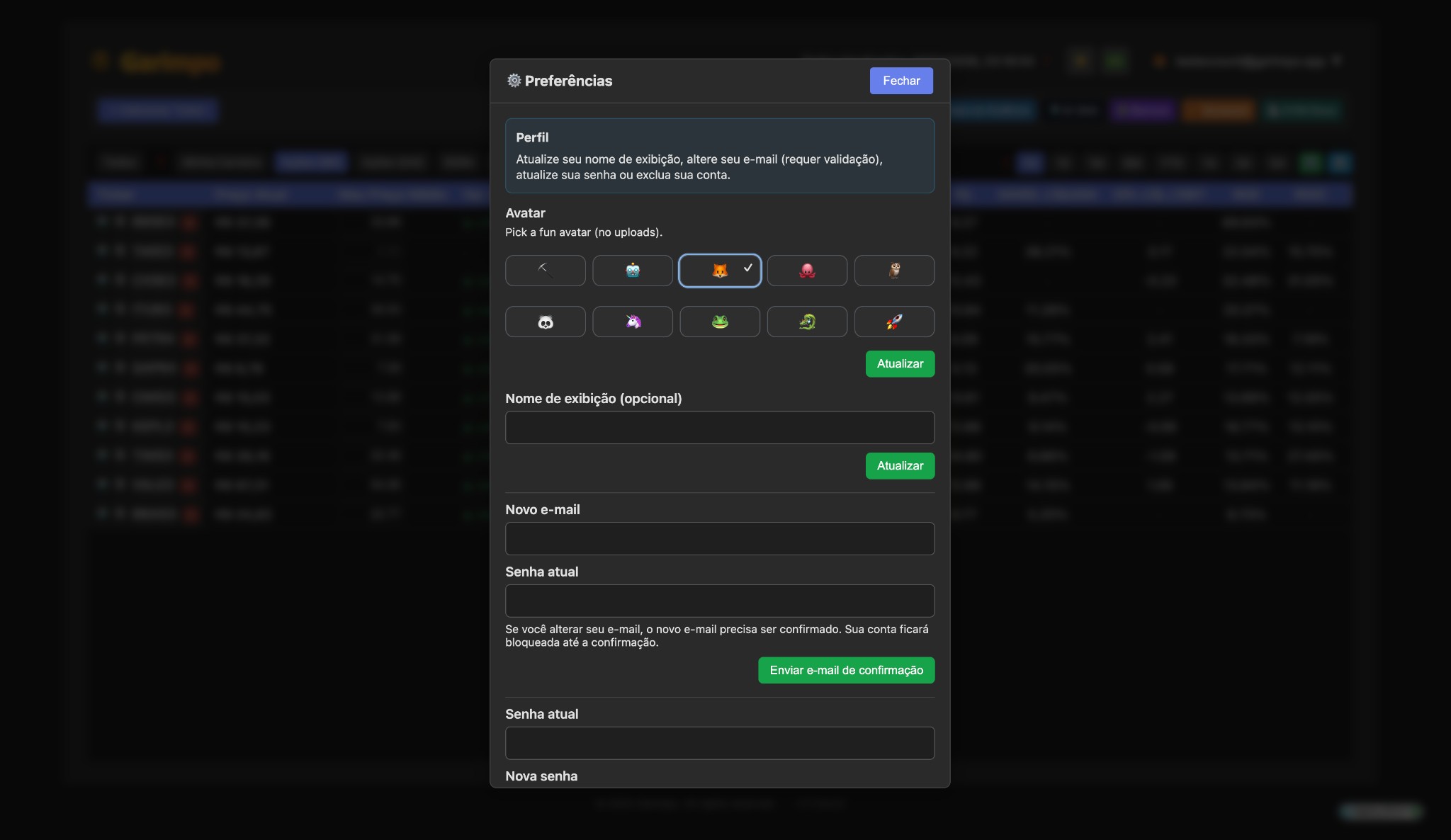Select the robot avatar
Viewport: 1451px width, 840px height.
tap(632, 270)
